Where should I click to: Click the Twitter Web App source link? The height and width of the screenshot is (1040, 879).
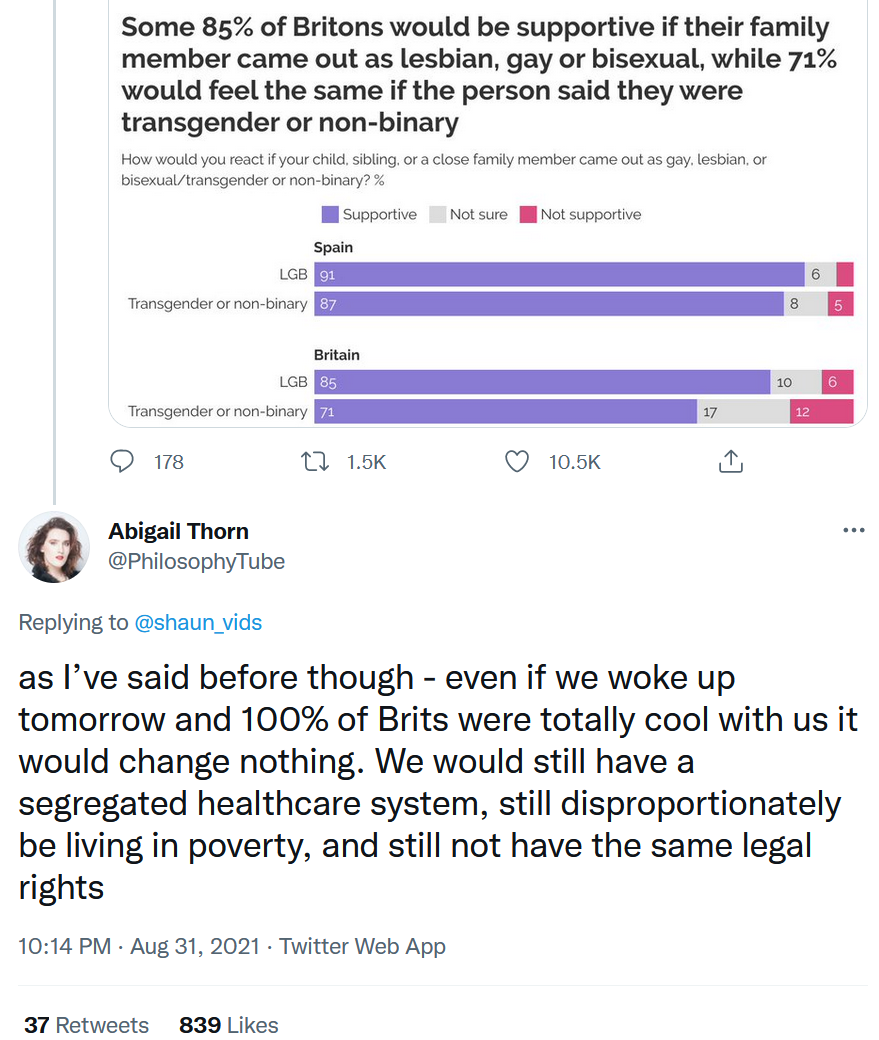(x=362, y=946)
